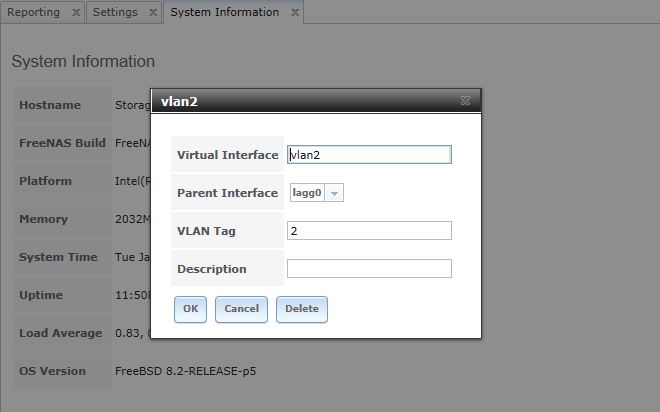Click the Delete button to remove vlan2
The width and height of the screenshot is (660, 412).
click(x=302, y=309)
